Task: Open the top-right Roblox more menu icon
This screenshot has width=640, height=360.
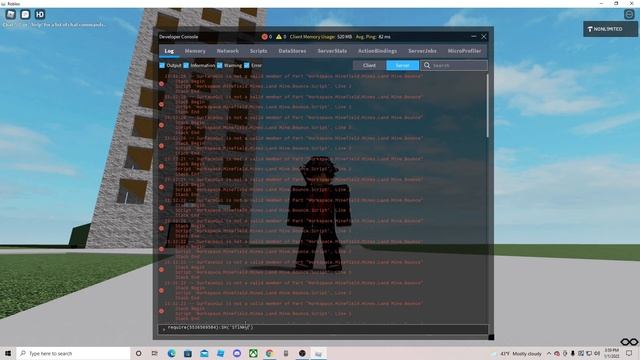Action: click(x=629, y=15)
